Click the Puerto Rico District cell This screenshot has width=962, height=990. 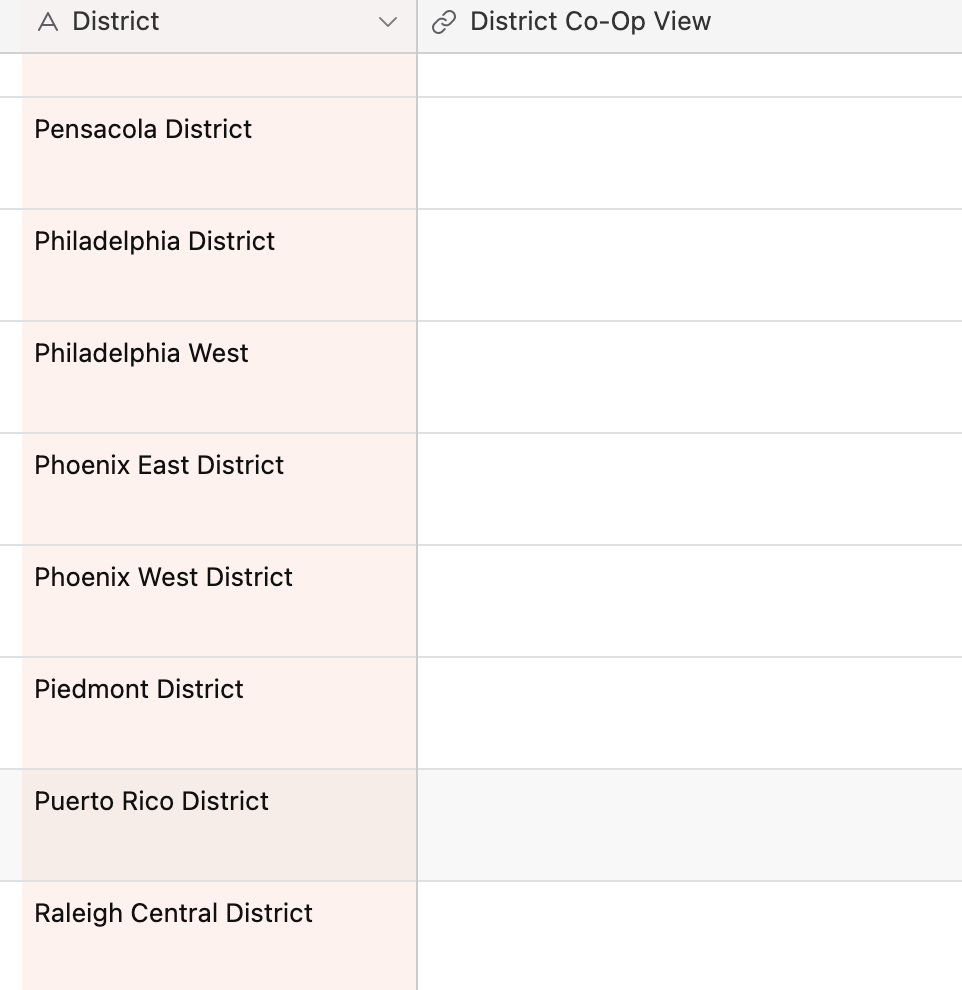point(219,825)
